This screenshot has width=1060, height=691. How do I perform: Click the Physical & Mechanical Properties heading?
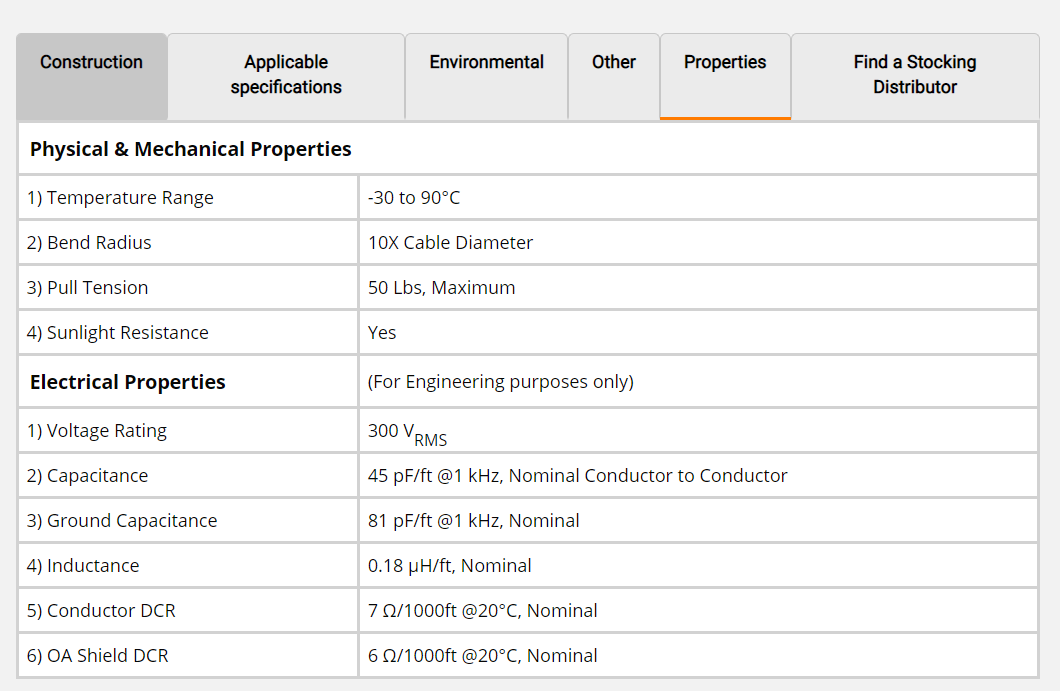pos(191,150)
